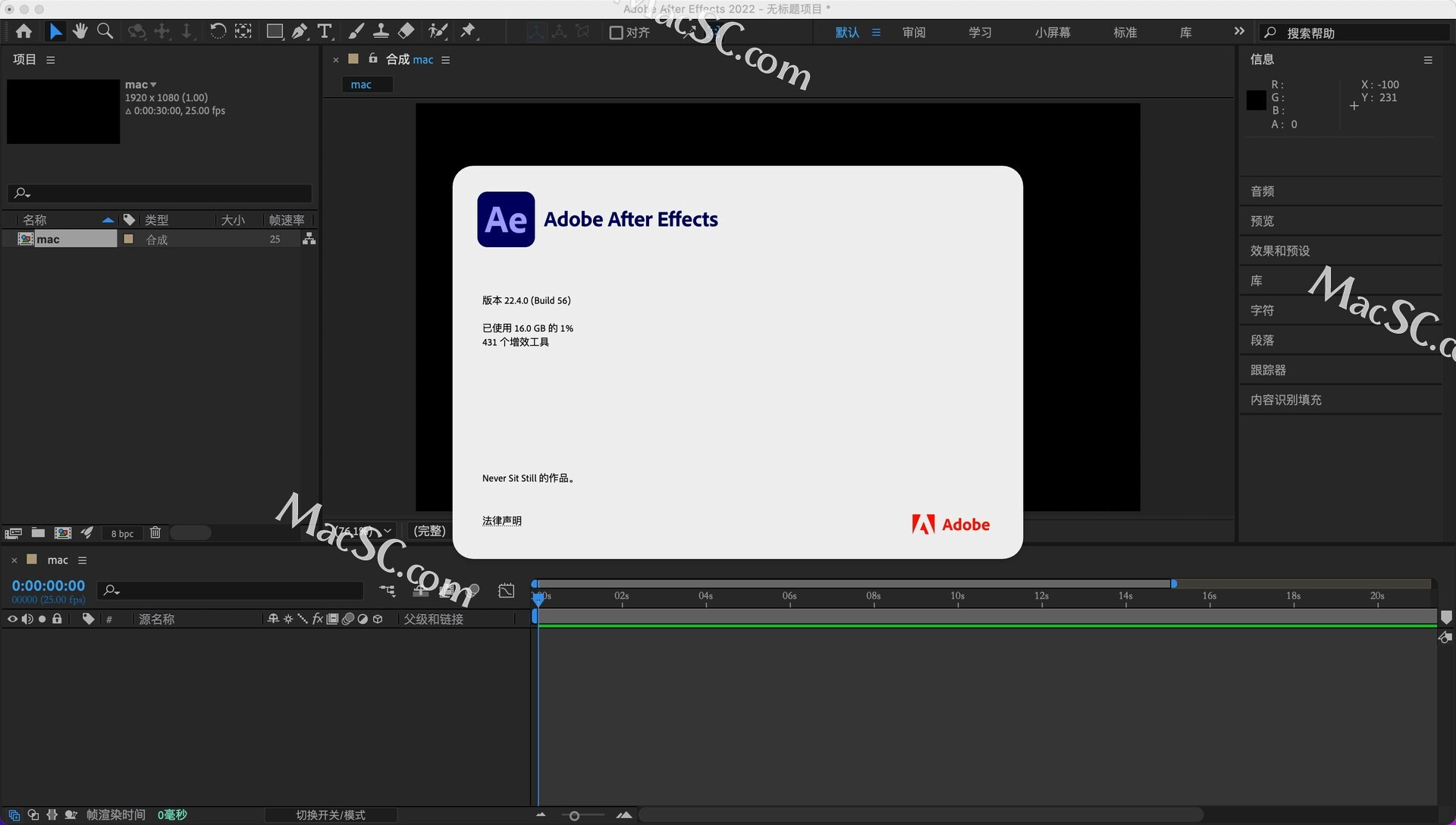Image resolution: width=1456 pixels, height=825 pixels.
Task: Toggle the audio mute speaker icon
Action: pos(27,619)
